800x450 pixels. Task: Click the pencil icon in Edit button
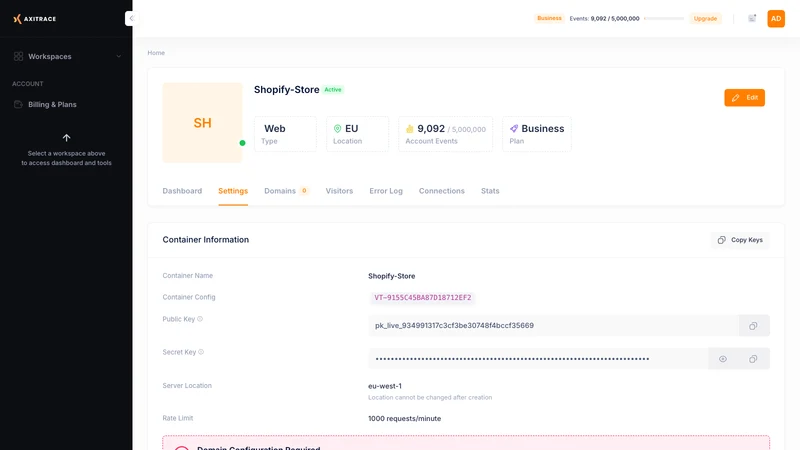point(735,97)
